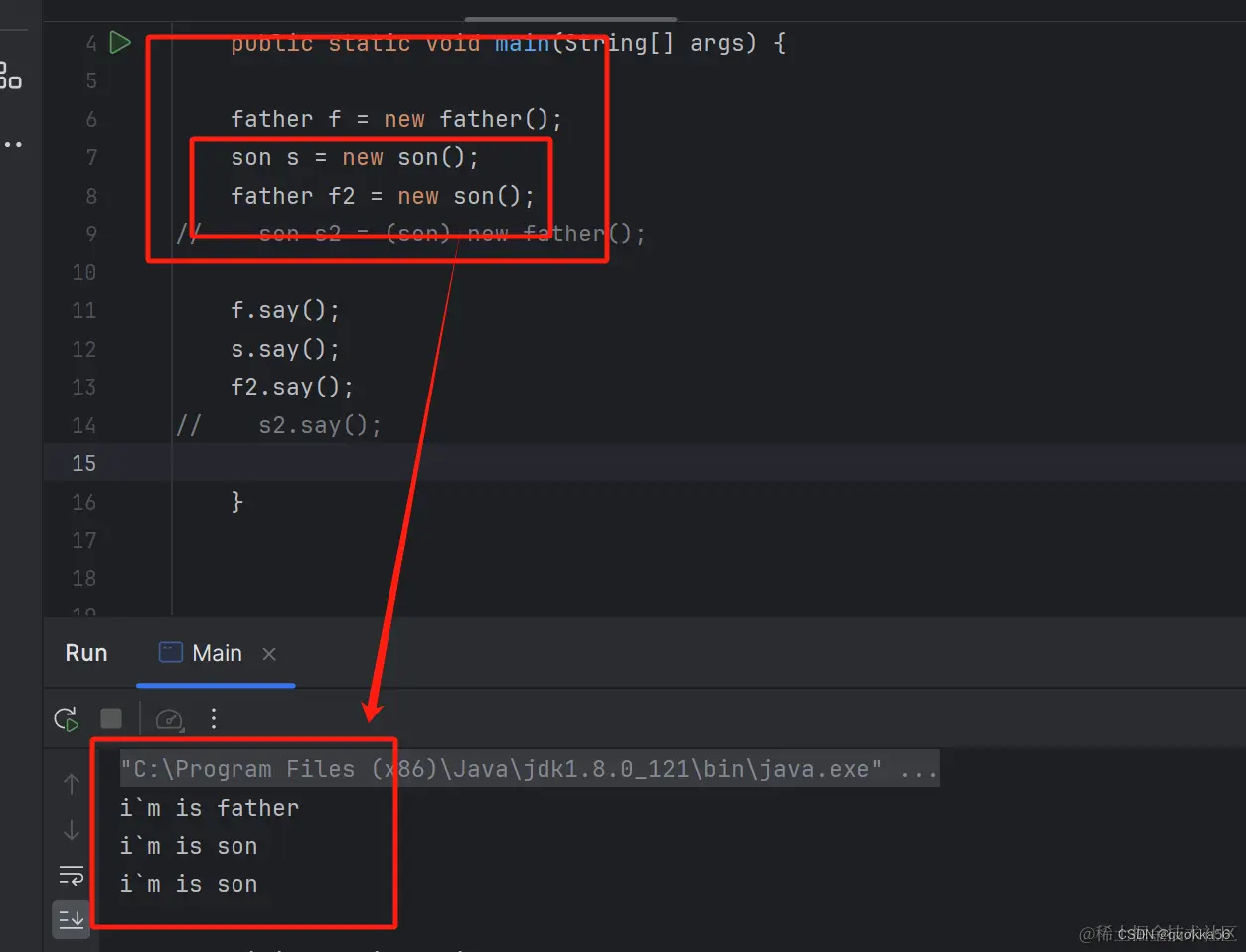Screen dimensions: 1246x952
Task: Rerun the Main program
Action: [x=66, y=718]
